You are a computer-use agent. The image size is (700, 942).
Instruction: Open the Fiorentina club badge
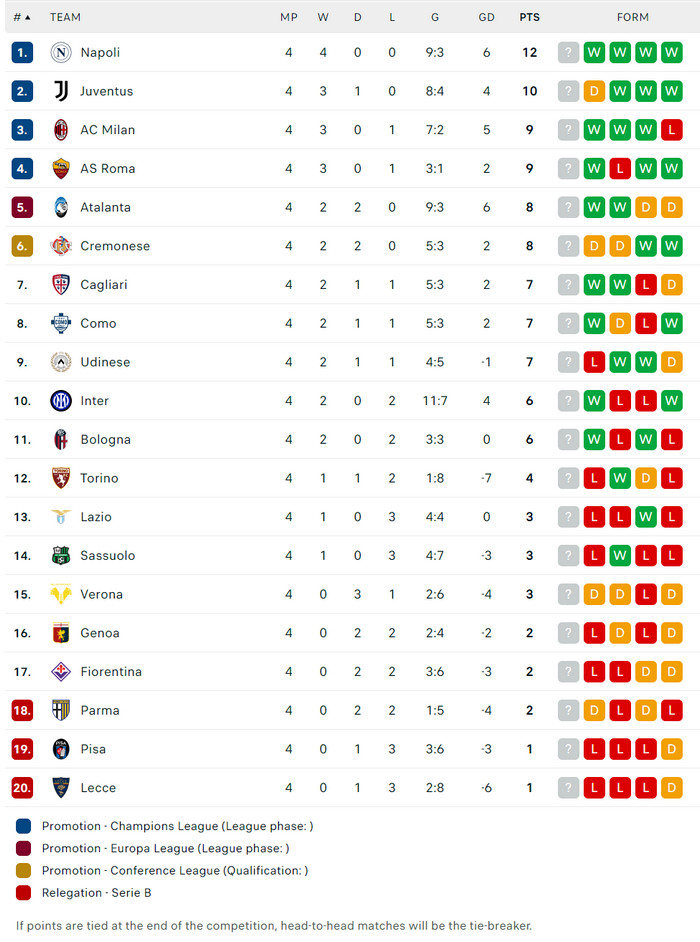point(61,672)
